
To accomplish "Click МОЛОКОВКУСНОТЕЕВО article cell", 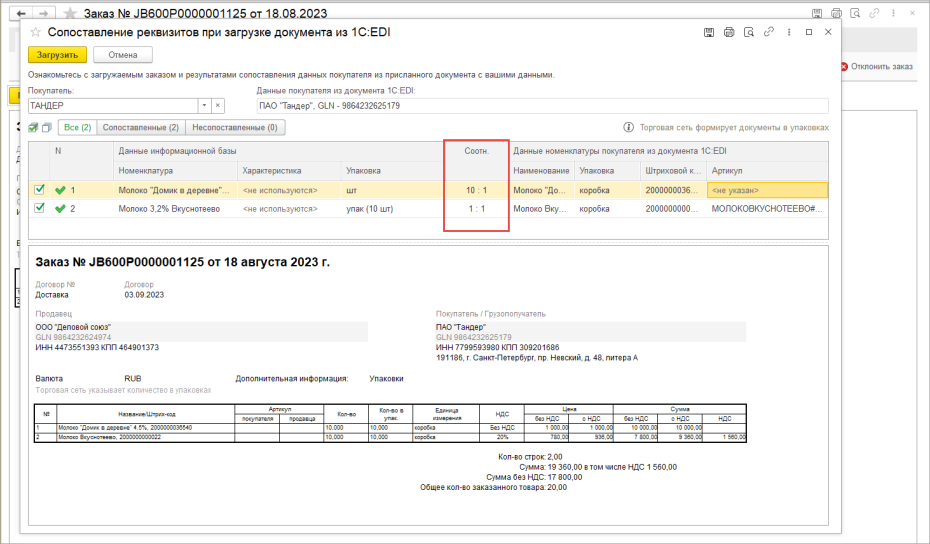I will coord(767,209).
